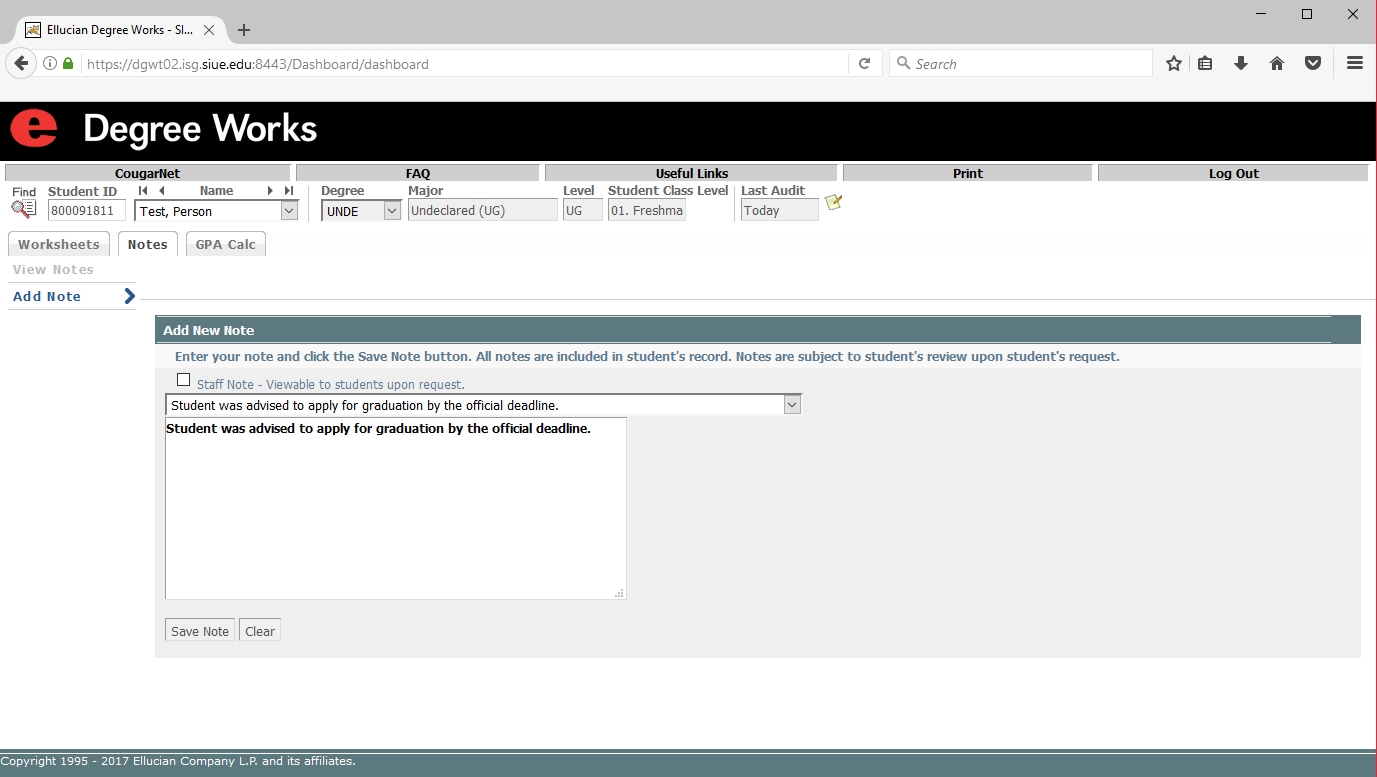
Task: Click the Find student magnifier icon
Action: [23, 209]
